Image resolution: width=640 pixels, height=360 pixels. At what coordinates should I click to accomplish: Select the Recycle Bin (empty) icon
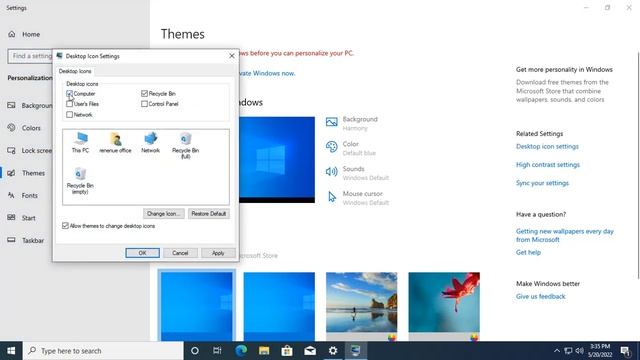point(80,180)
